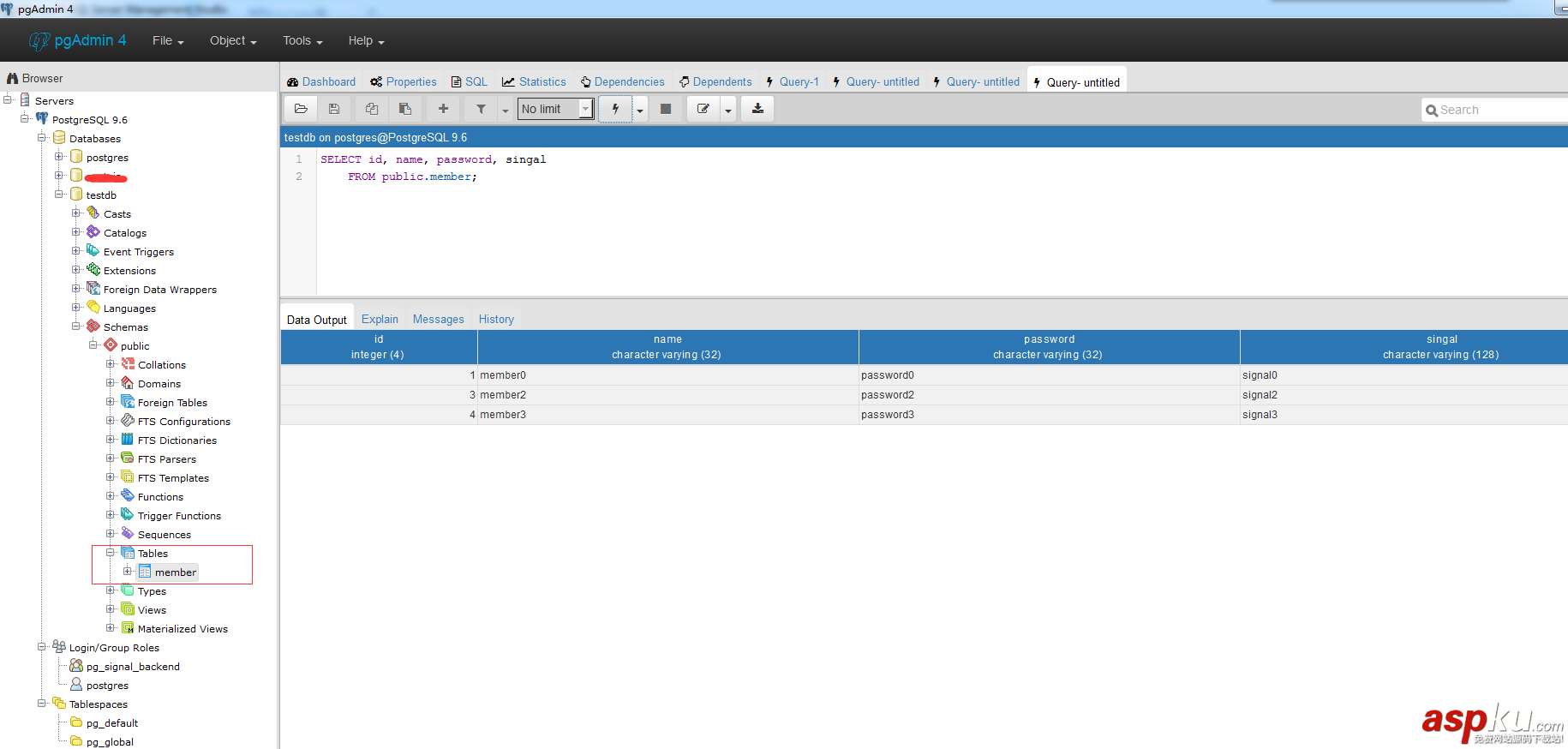Open the execute options dropdown arrow
This screenshot has height=749, width=1568.
pyautogui.click(x=640, y=110)
